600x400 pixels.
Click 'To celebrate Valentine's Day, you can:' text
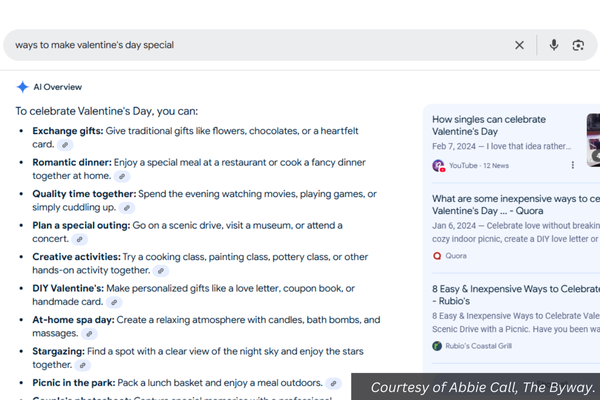(x=107, y=111)
